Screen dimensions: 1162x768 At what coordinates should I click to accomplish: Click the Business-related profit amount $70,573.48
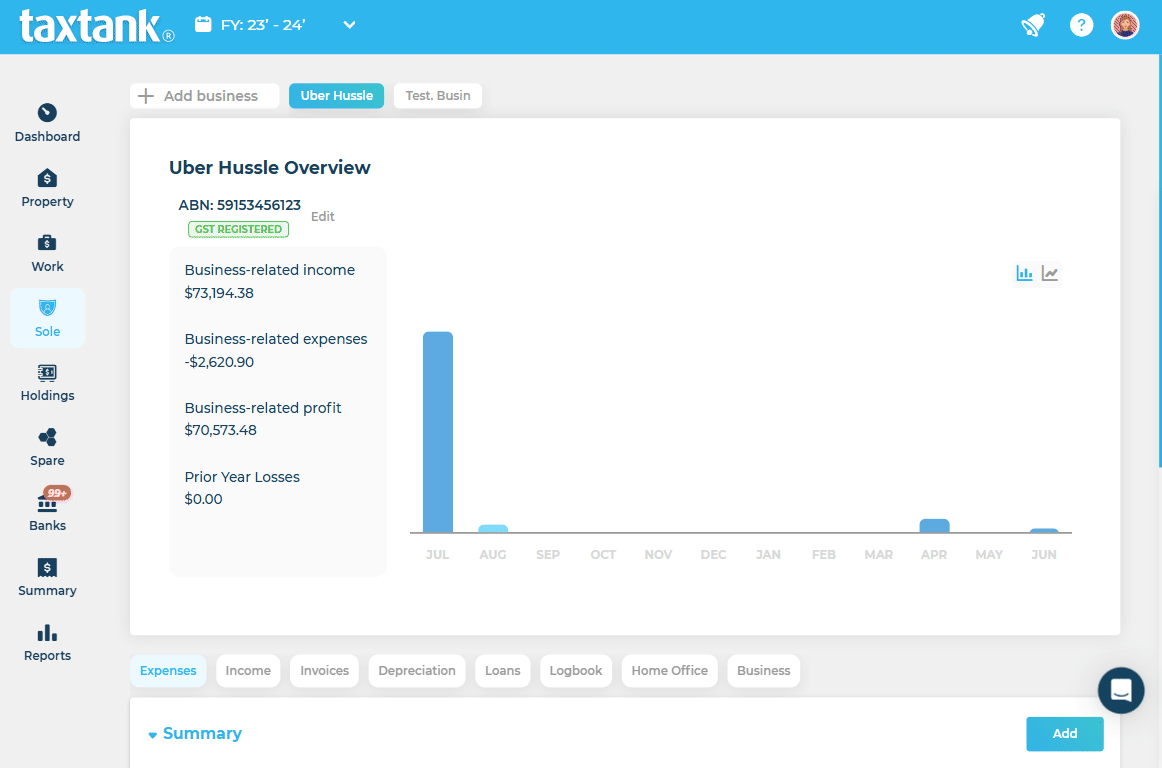coord(221,430)
